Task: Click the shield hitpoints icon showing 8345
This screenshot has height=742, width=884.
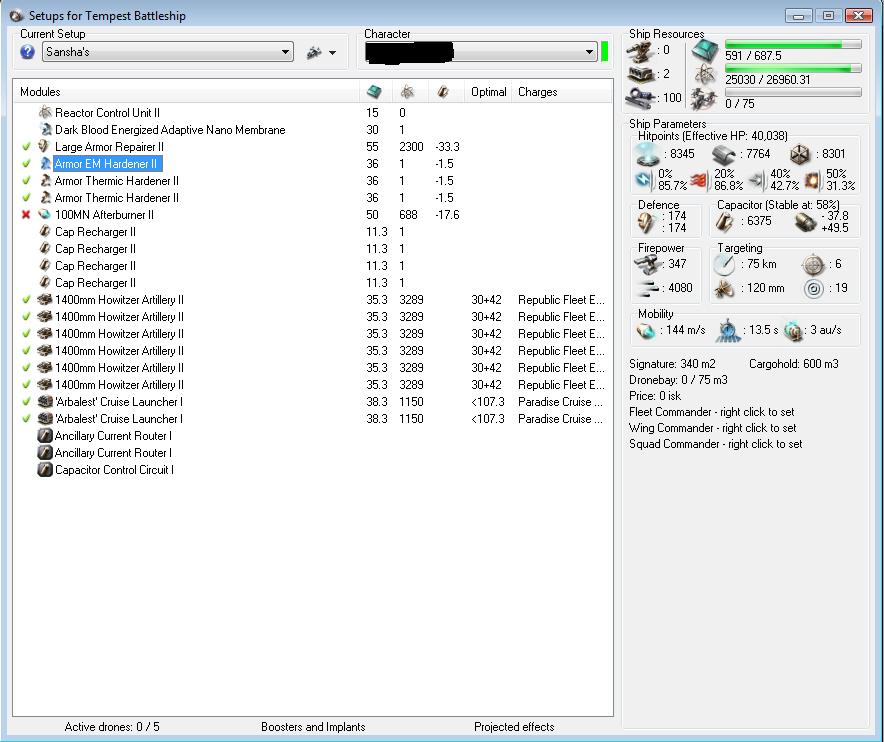Action: tap(647, 154)
